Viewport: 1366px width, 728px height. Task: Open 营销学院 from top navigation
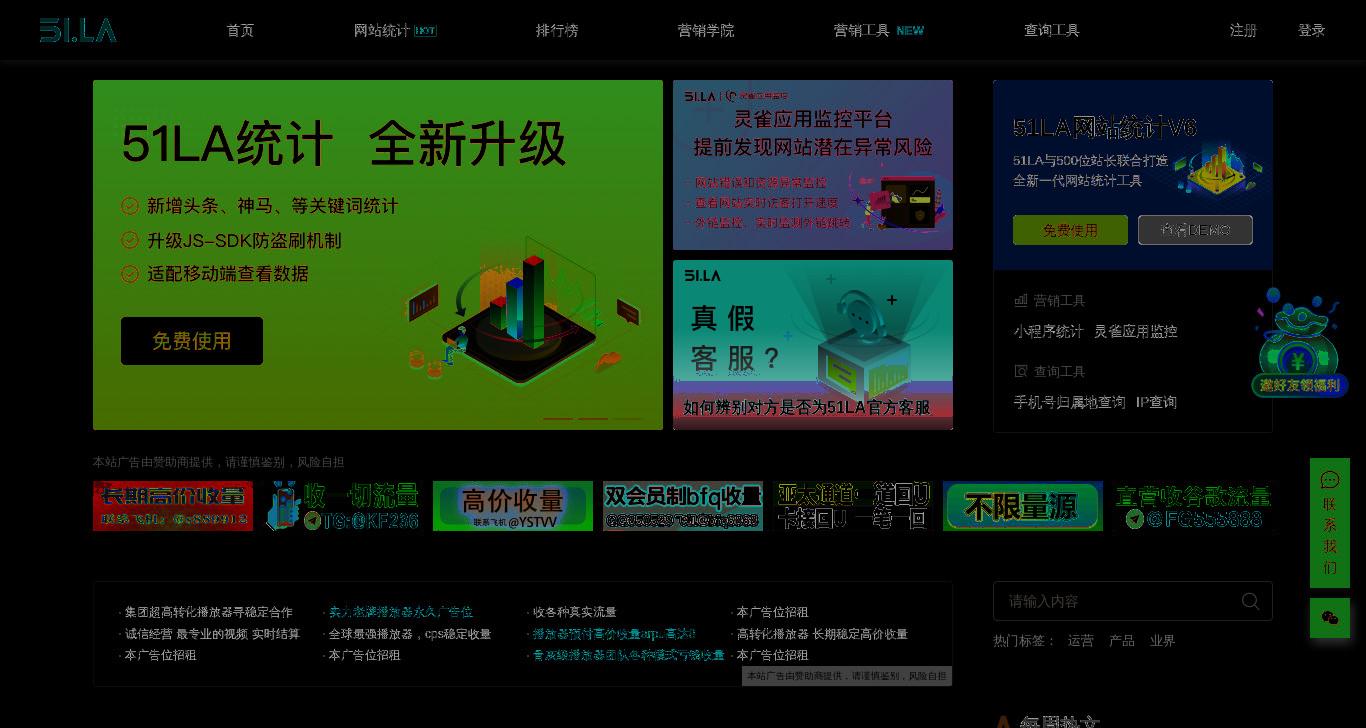(x=706, y=30)
